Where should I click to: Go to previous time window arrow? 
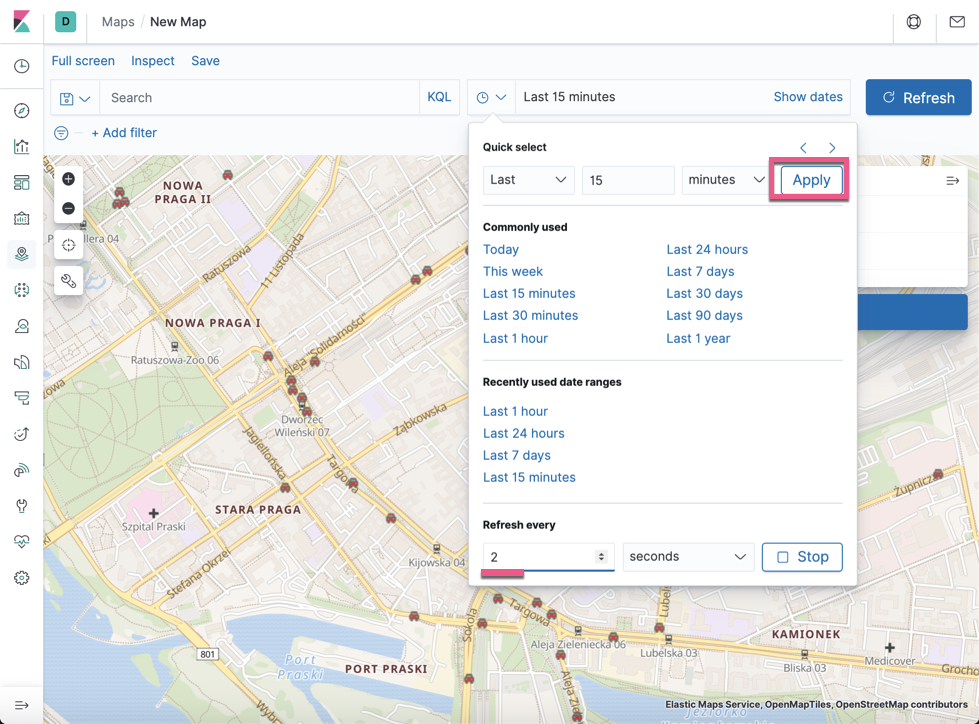pyautogui.click(x=804, y=148)
